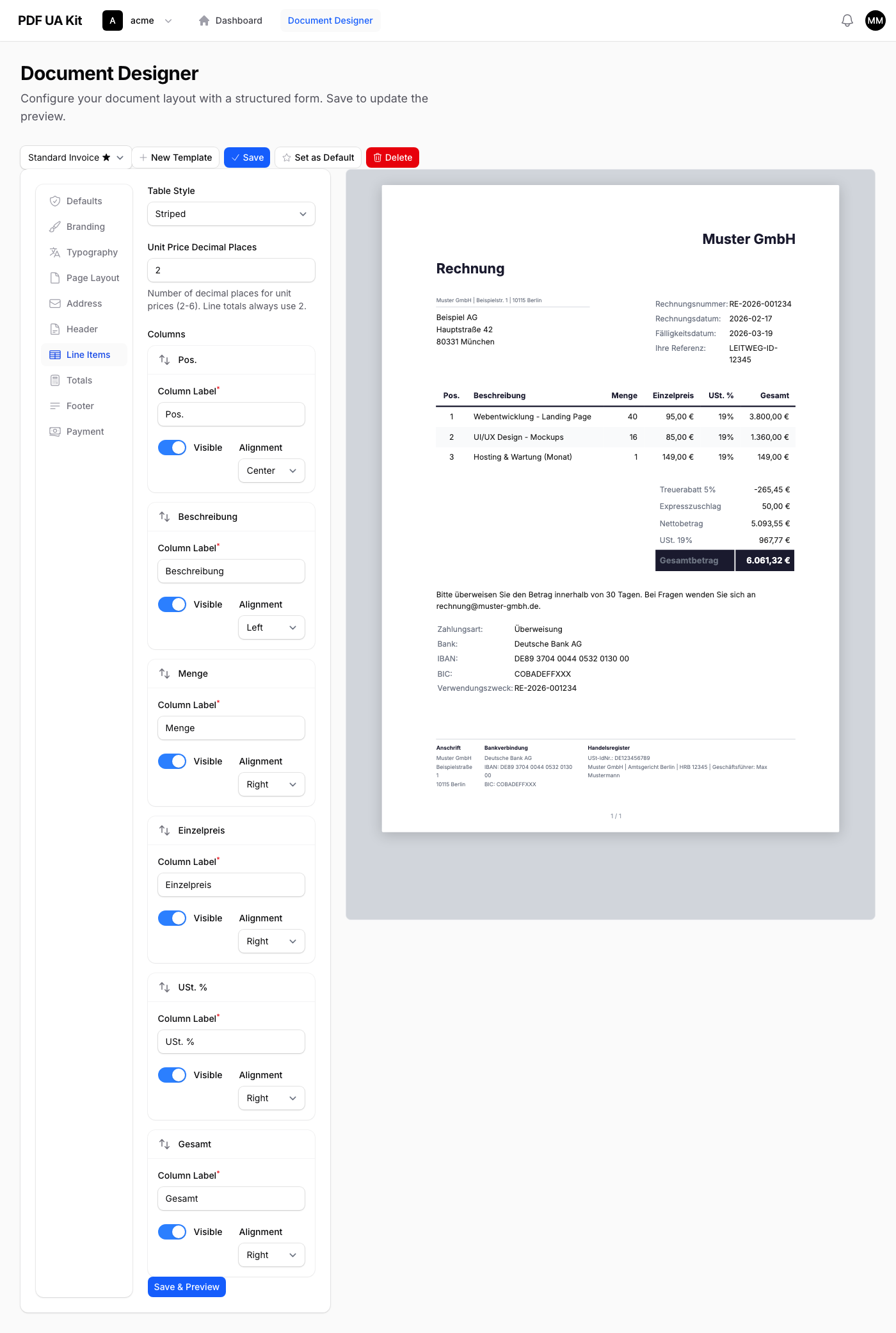
Task: Click the reorder arrows for Gesamt column
Action: (x=164, y=1144)
